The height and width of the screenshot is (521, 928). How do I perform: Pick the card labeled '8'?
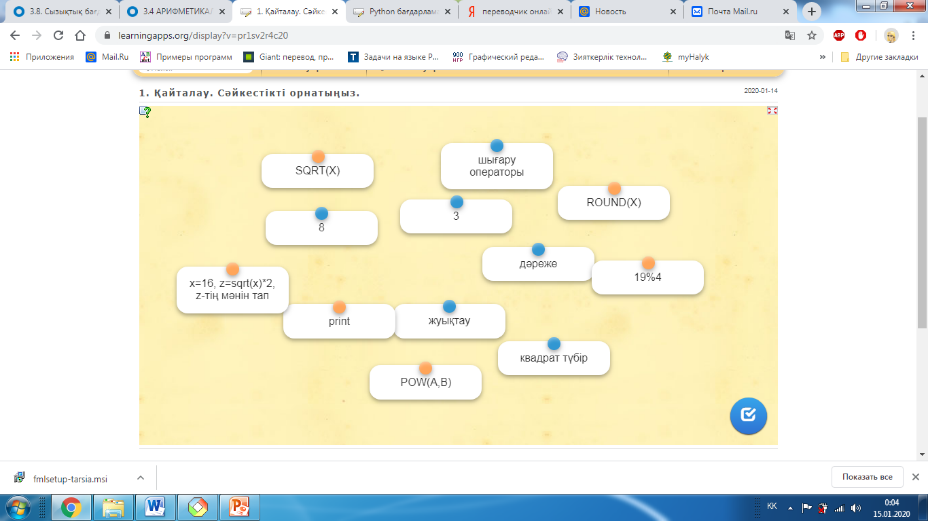click(x=321, y=227)
